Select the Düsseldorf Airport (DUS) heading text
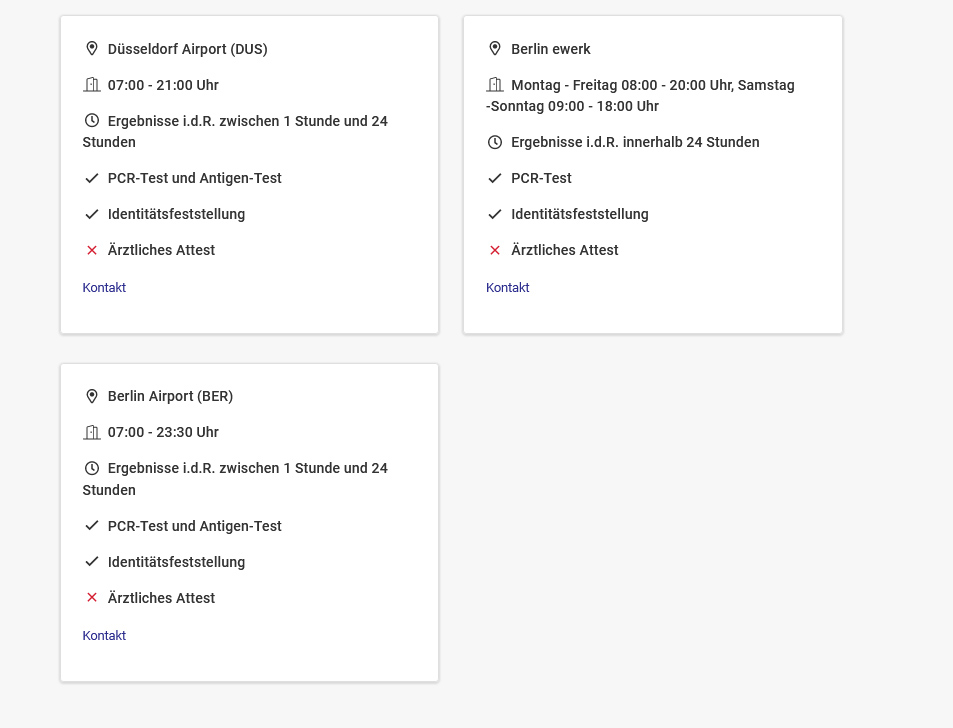Viewport: 953px width, 728px height. coord(187,49)
